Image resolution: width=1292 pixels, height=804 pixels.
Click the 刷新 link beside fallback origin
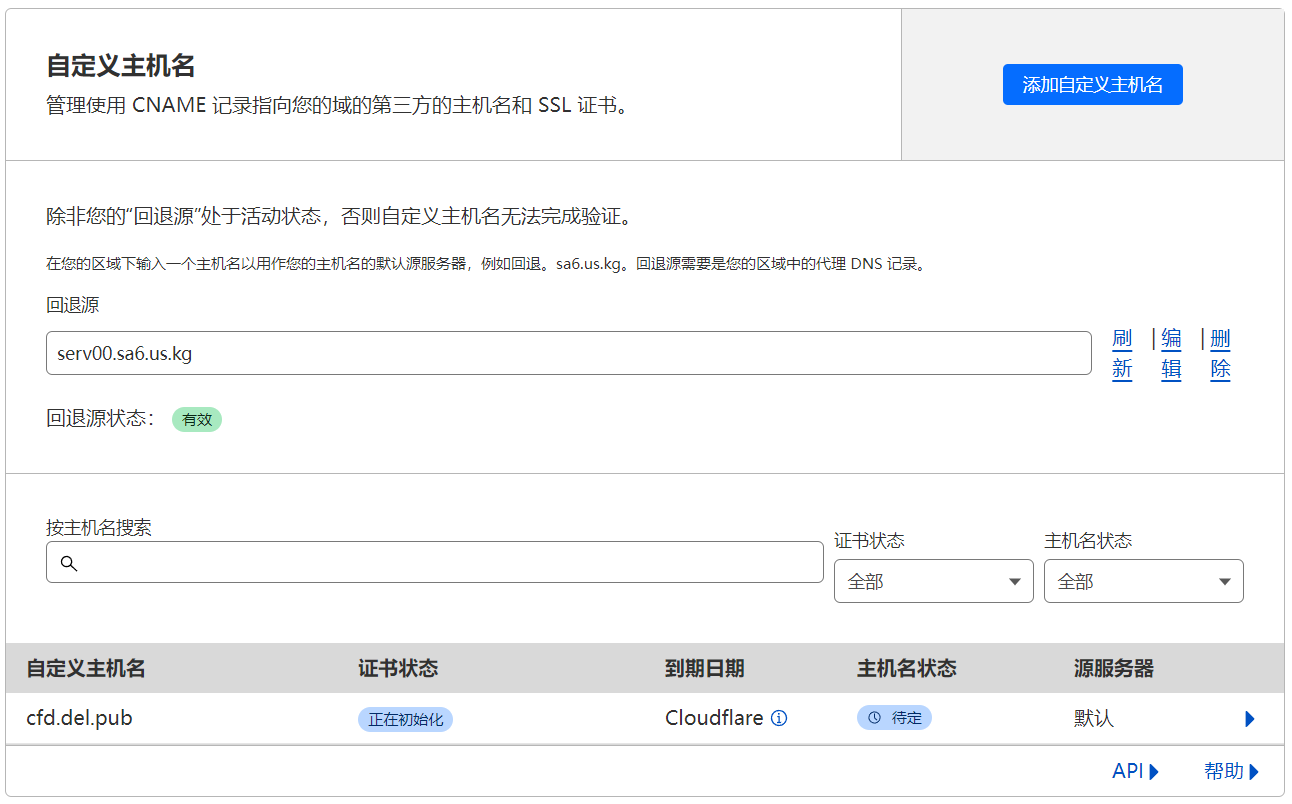pyautogui.click(x=1122, y=354)
